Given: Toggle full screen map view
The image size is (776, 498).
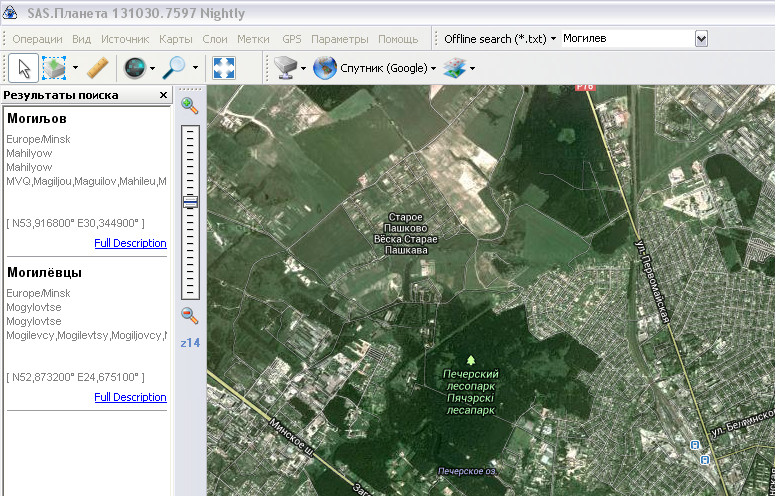Looking at the screenshot, I should point(223,68).
